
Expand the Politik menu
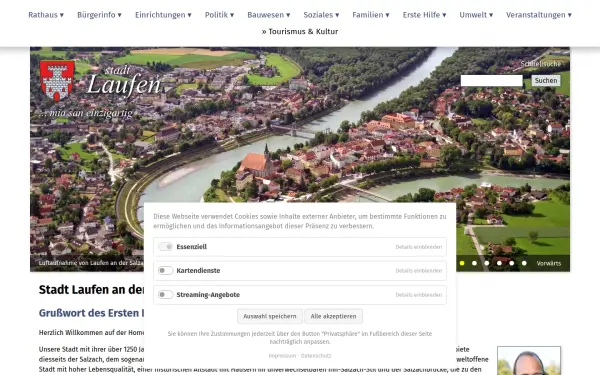click(x=219, y=15)
